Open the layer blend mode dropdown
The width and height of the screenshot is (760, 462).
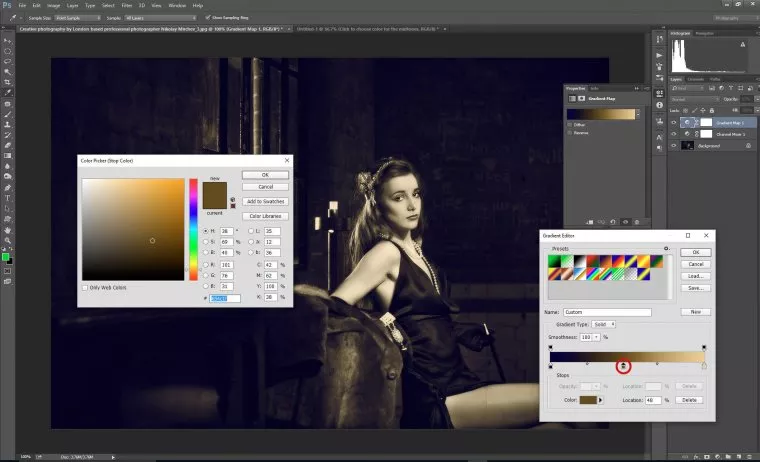(x=694, y=99)
